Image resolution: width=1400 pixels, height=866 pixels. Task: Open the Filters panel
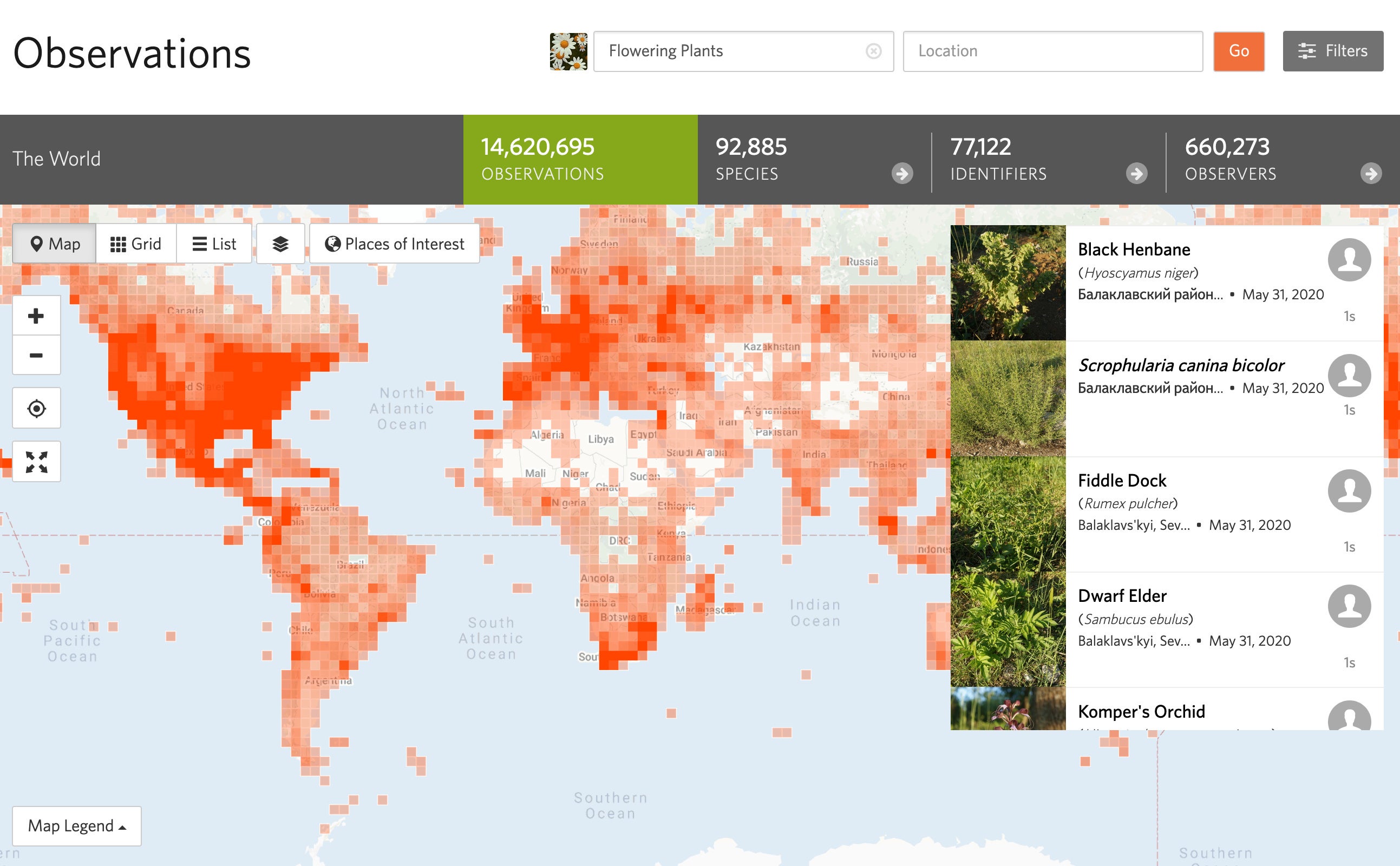[x=1333, y=51]
